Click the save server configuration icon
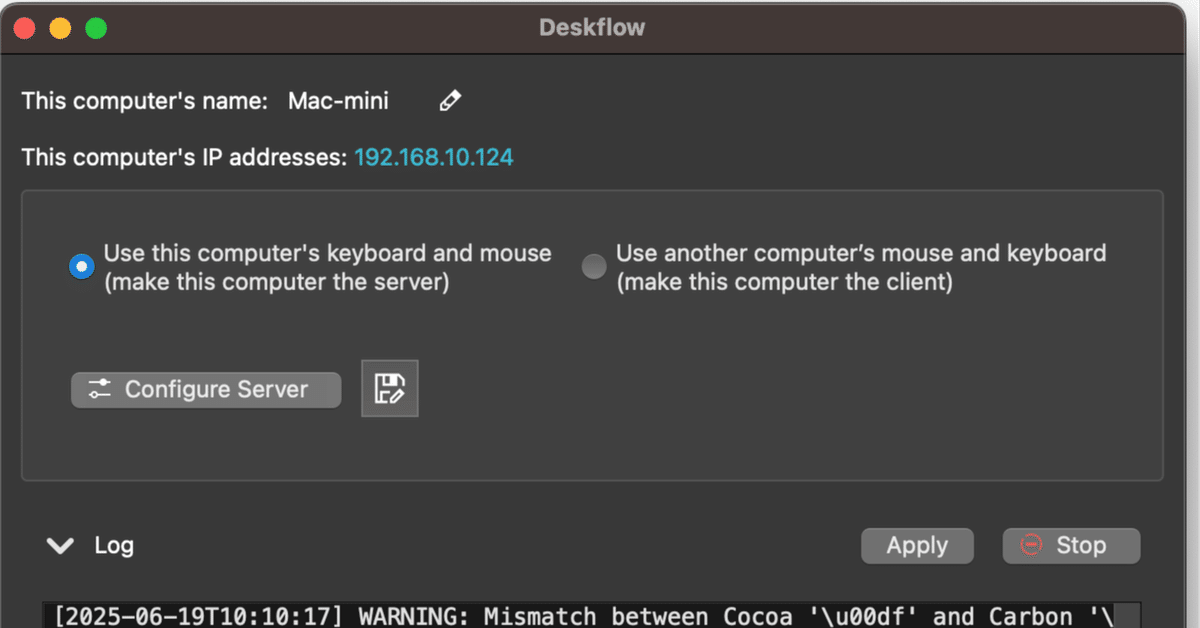1200x628 pixels. click(x=389, y=388)
